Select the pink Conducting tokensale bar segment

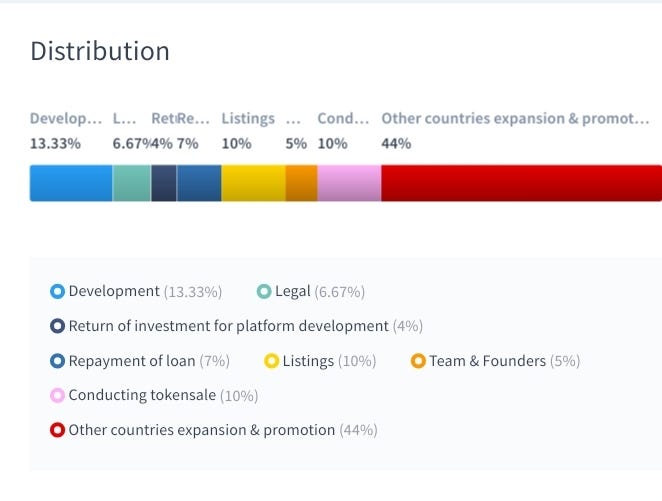click(x=349, y=183)
